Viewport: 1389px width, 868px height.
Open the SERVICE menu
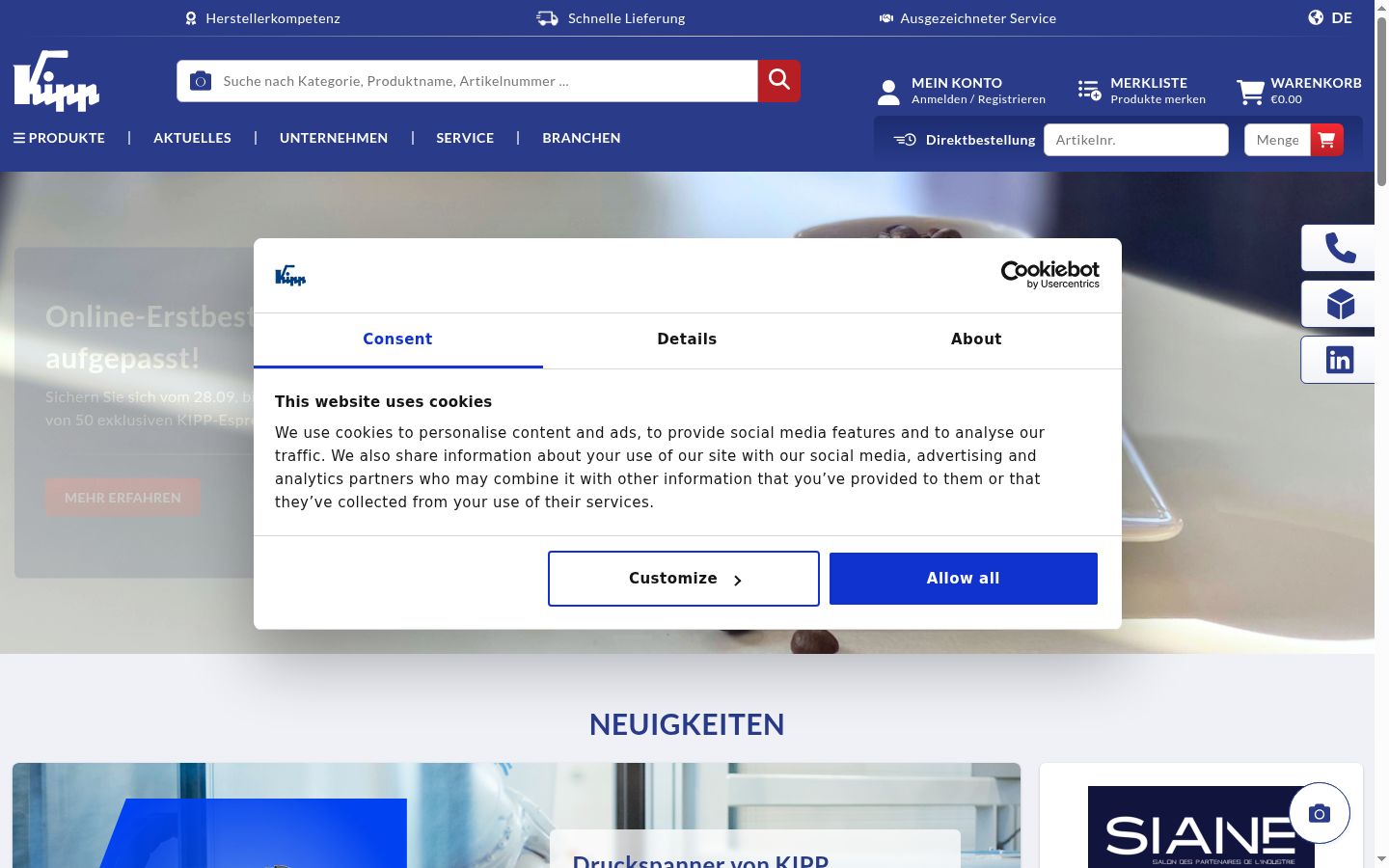tap(465, 138)
